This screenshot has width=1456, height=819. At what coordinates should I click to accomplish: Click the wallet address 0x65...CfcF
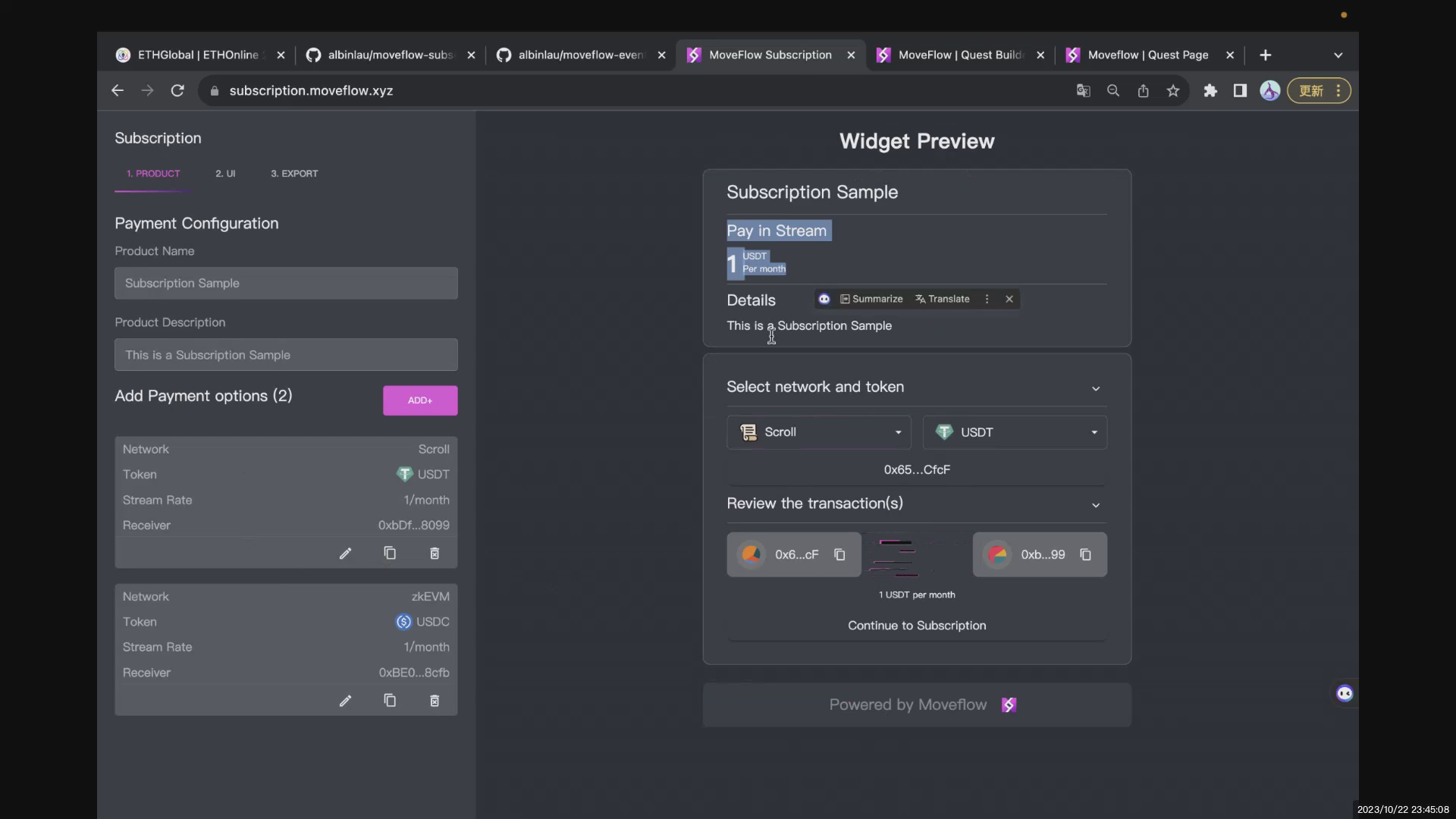917,470
